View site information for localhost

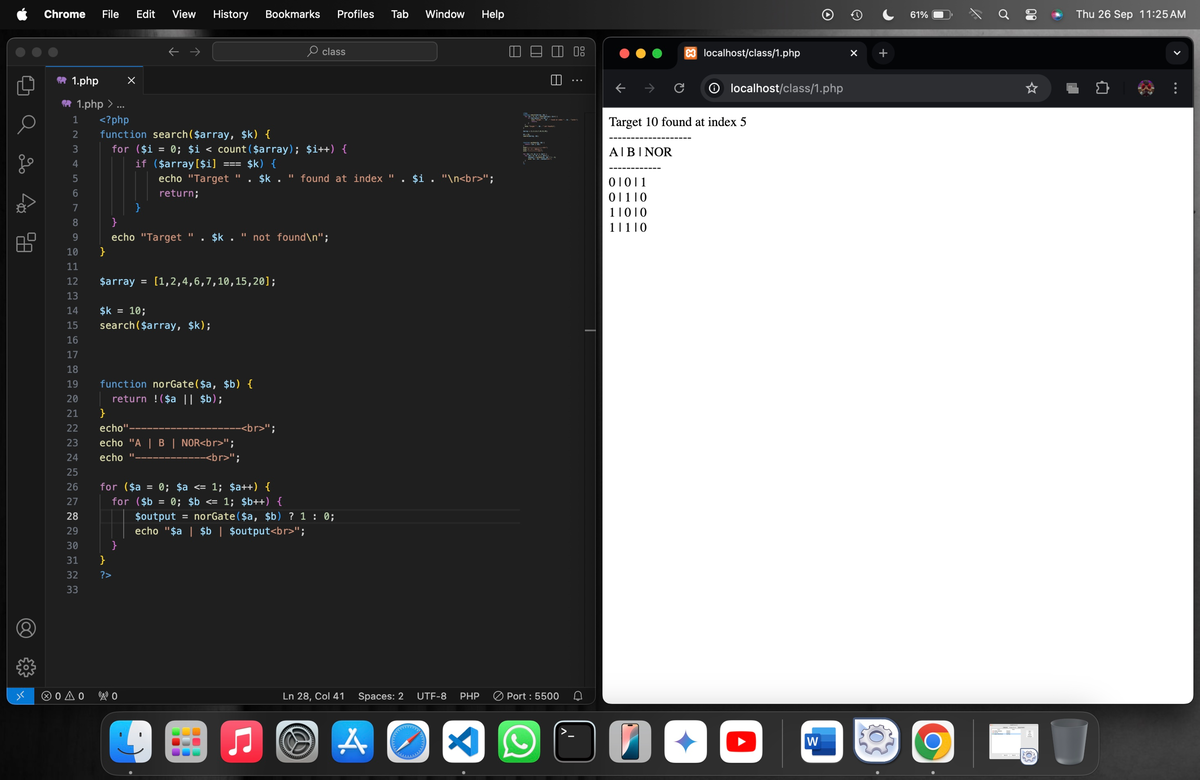point(715,88)
